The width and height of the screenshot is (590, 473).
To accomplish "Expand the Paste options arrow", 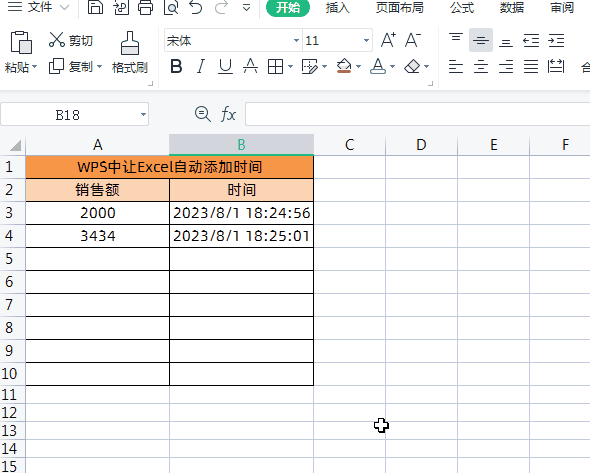I will click(35, 67).
